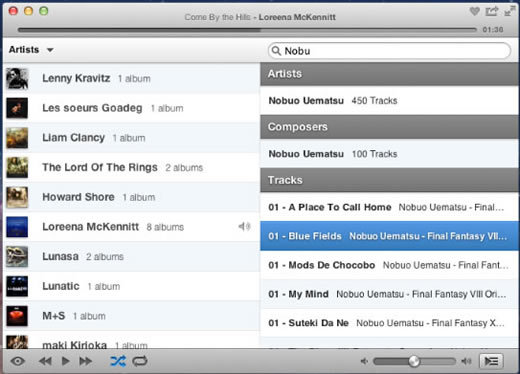
Task: Open the share icon in title bar
Action: click(x=492, y=11)
